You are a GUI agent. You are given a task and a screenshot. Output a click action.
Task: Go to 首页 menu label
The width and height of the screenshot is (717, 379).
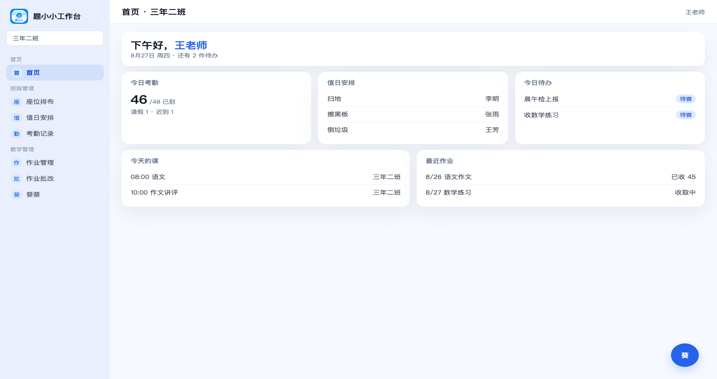tap(33, 73)
